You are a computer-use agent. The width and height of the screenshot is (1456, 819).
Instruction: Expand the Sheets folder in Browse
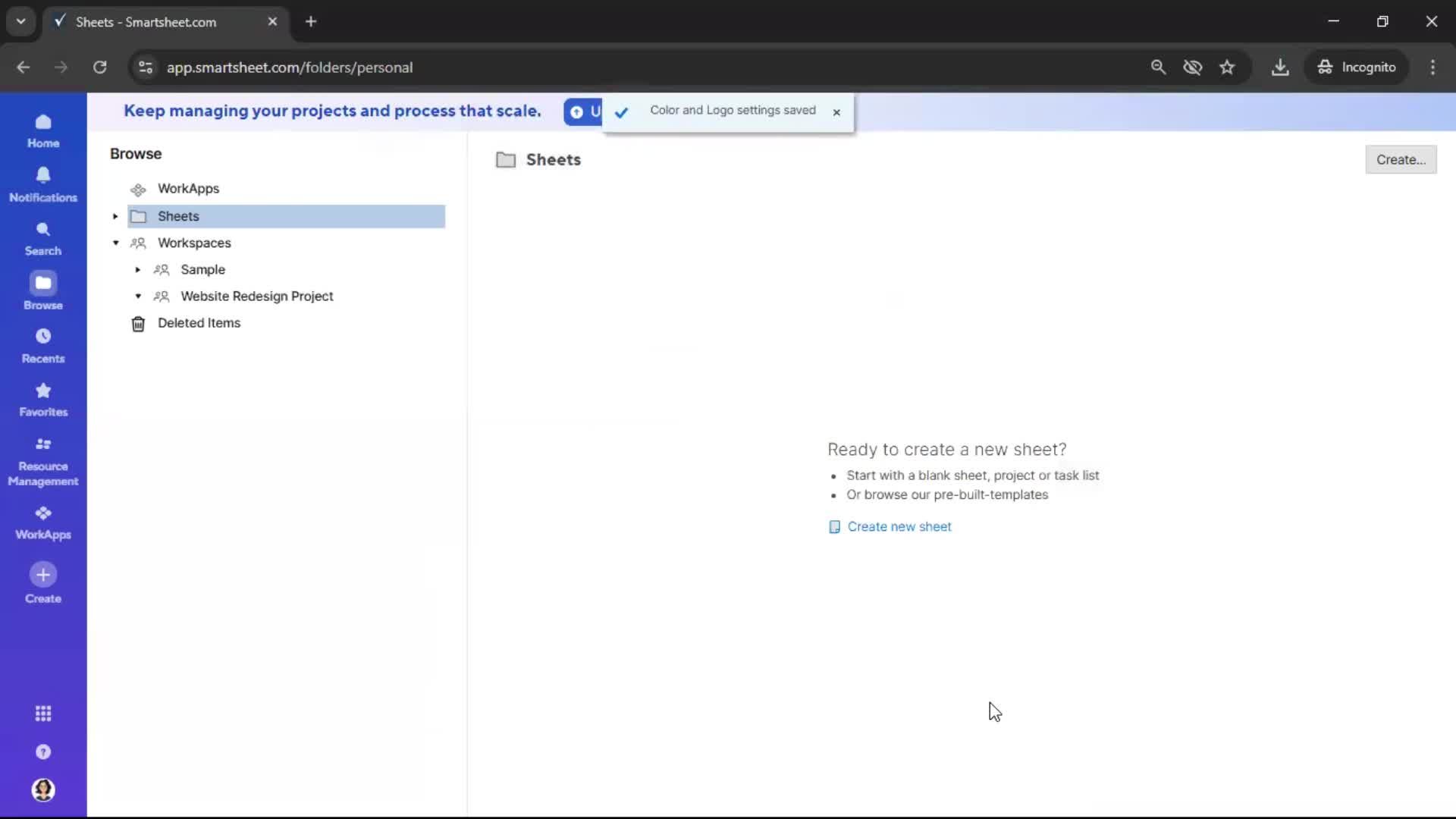(115, 216)
